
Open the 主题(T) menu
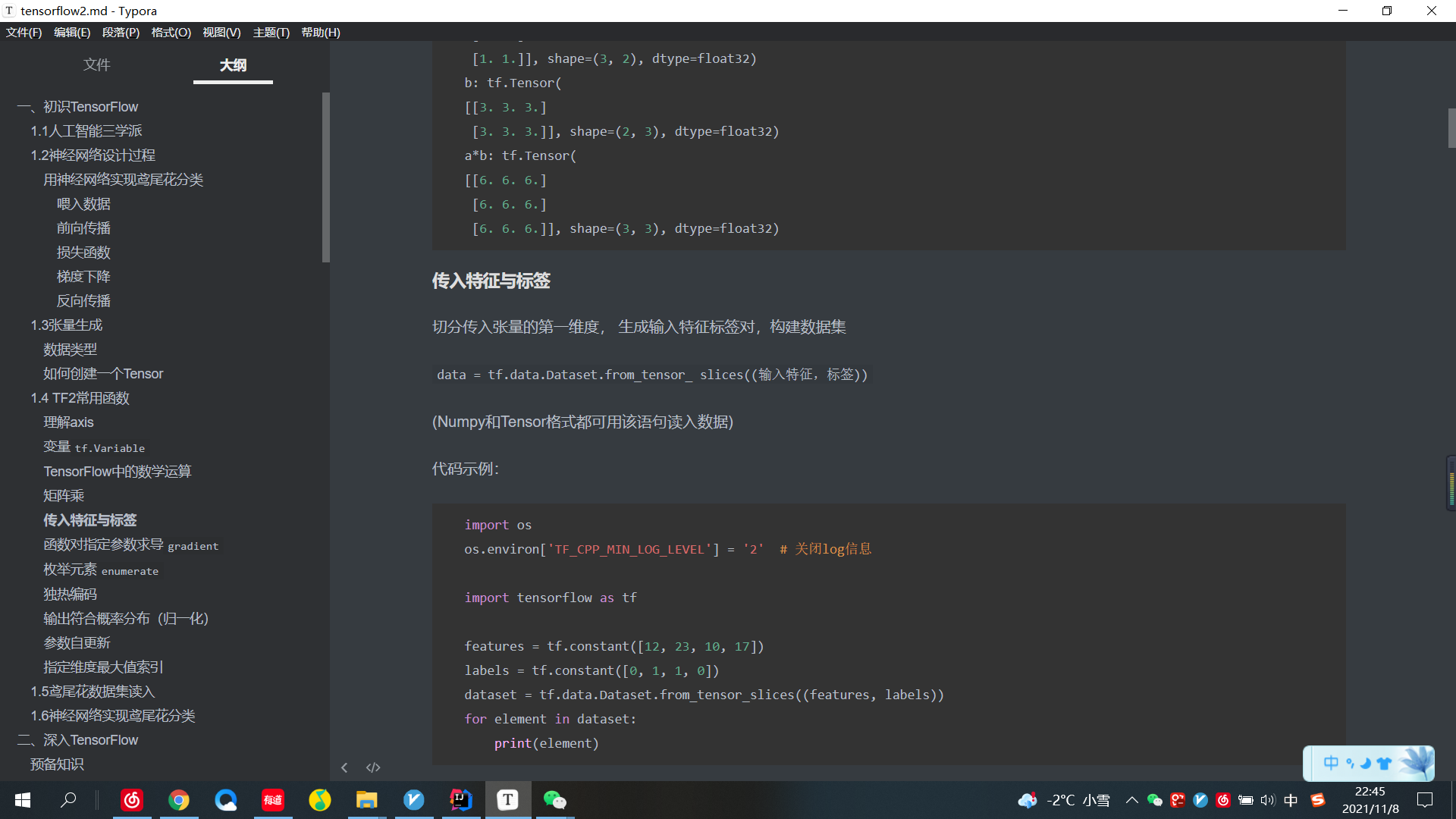point(271,32)
